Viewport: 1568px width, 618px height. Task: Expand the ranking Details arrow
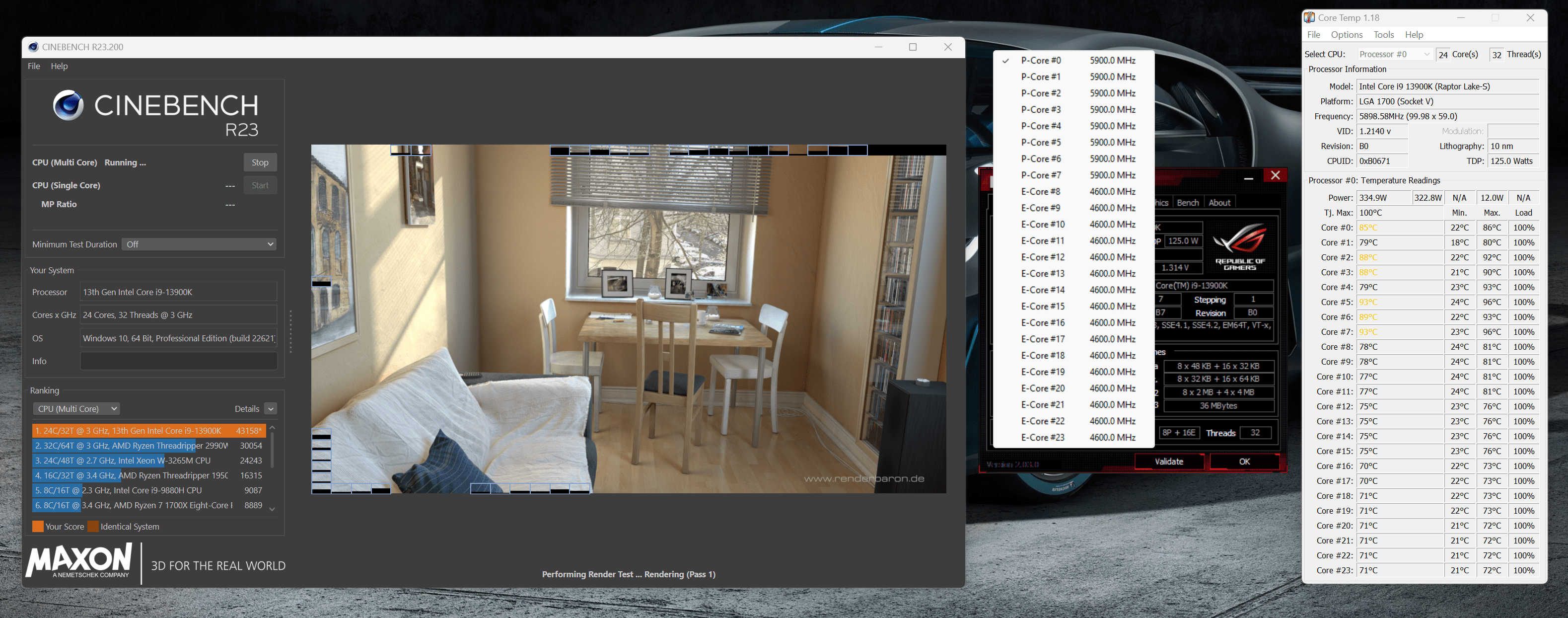[x=271, y=409]
